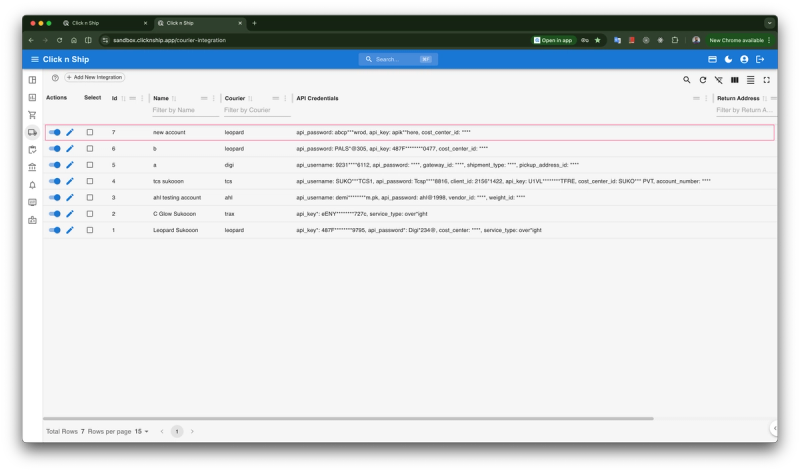Click the billing card icon in header
This screenshot has height=472, width=800.
point(712,59)
